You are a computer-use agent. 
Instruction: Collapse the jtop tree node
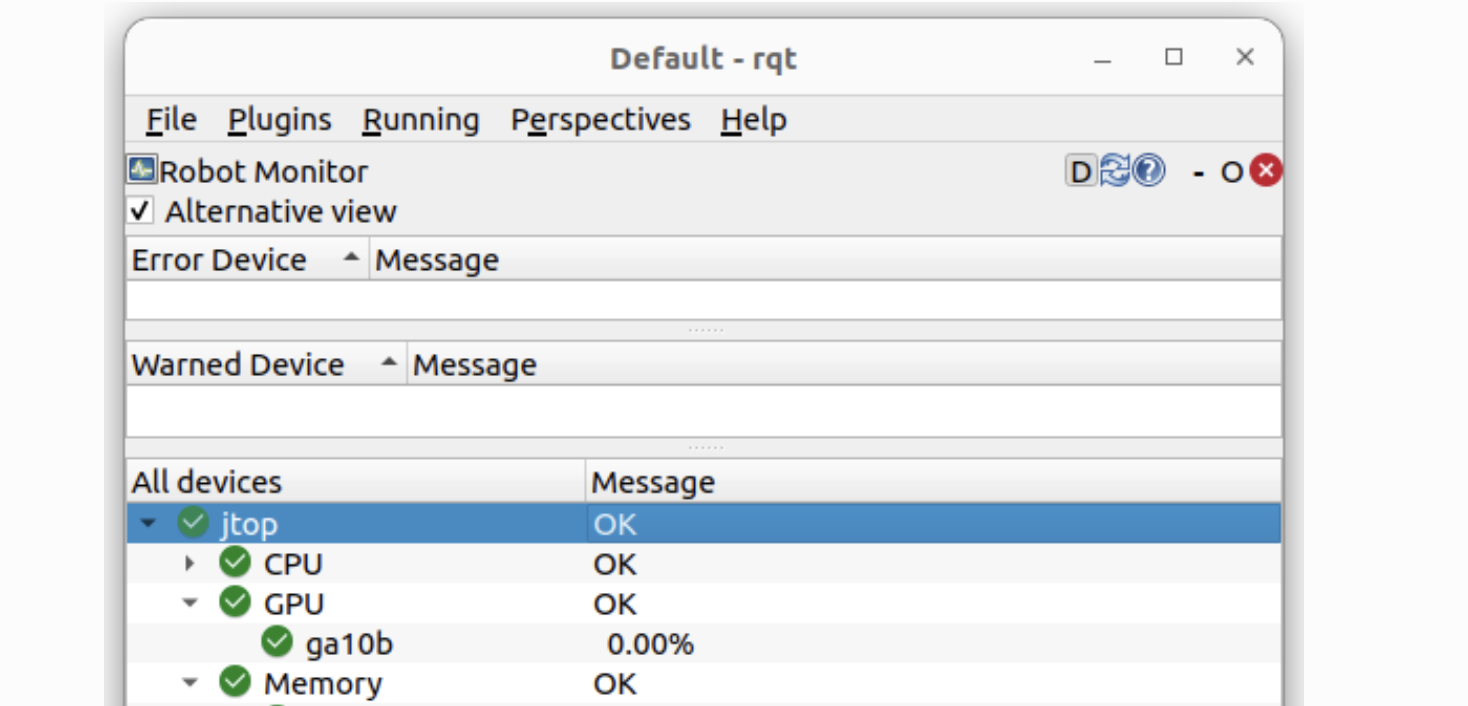149,524
